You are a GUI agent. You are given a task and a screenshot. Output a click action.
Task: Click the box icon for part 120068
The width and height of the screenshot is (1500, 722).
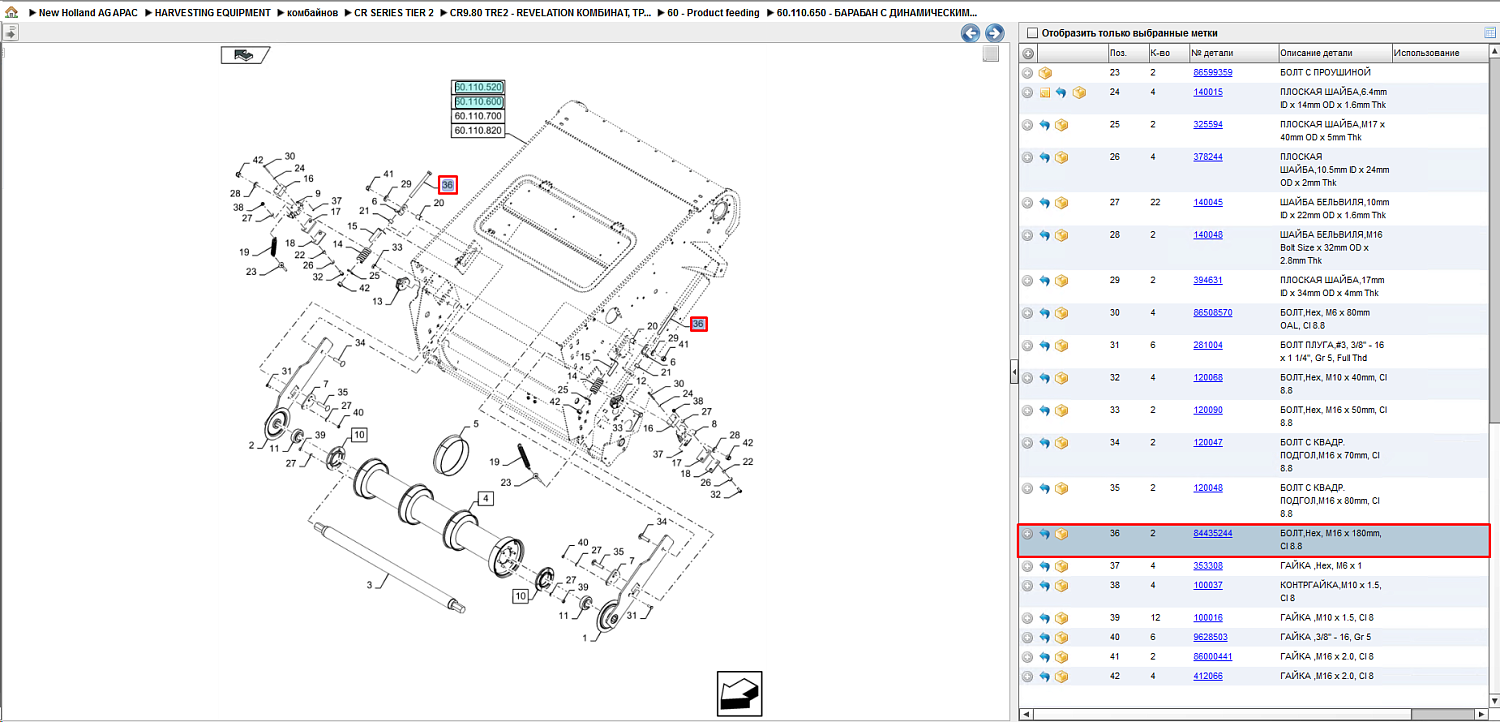1062,378
